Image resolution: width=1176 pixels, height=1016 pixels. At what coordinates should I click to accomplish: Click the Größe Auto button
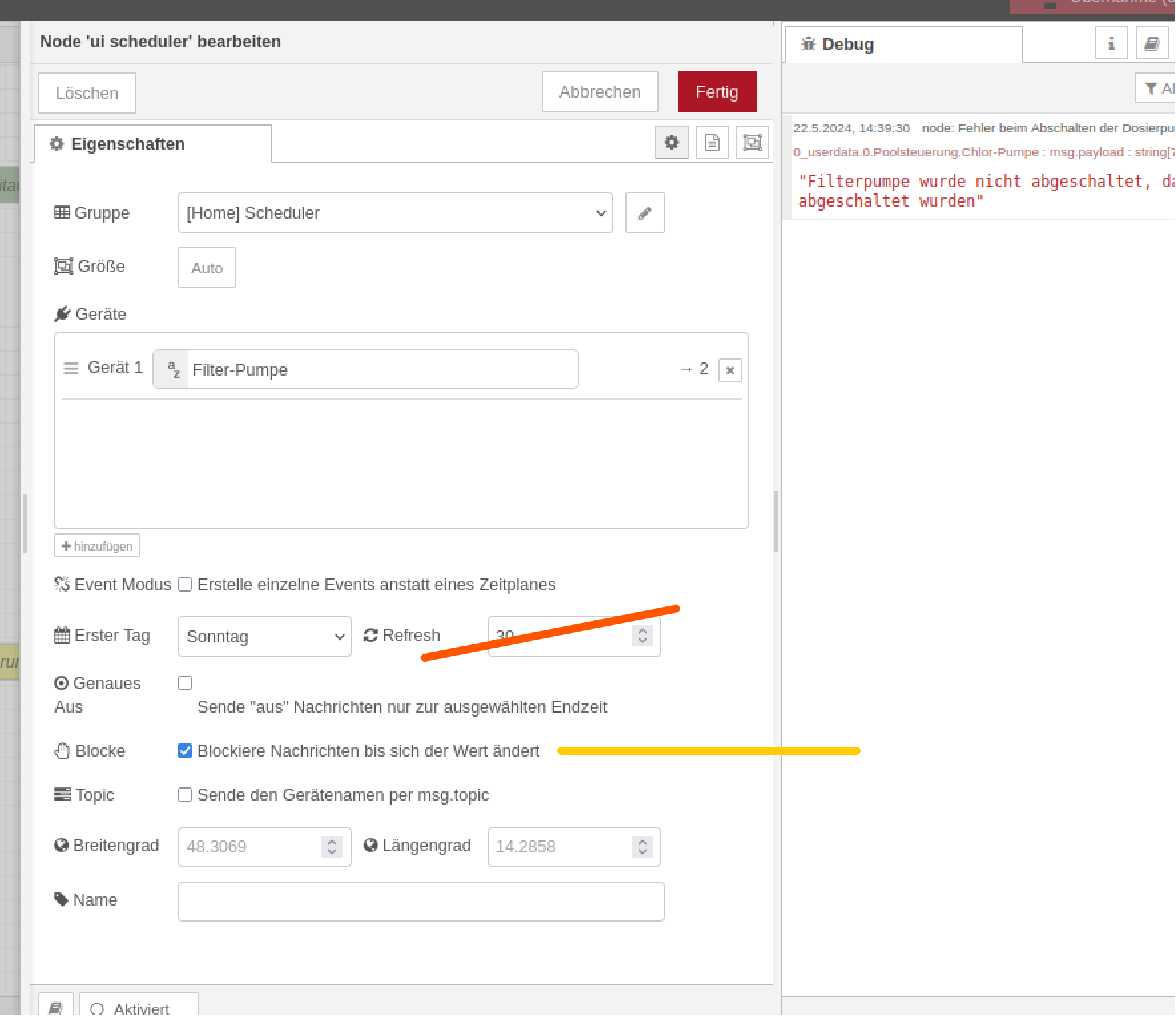tap(207, 267)
